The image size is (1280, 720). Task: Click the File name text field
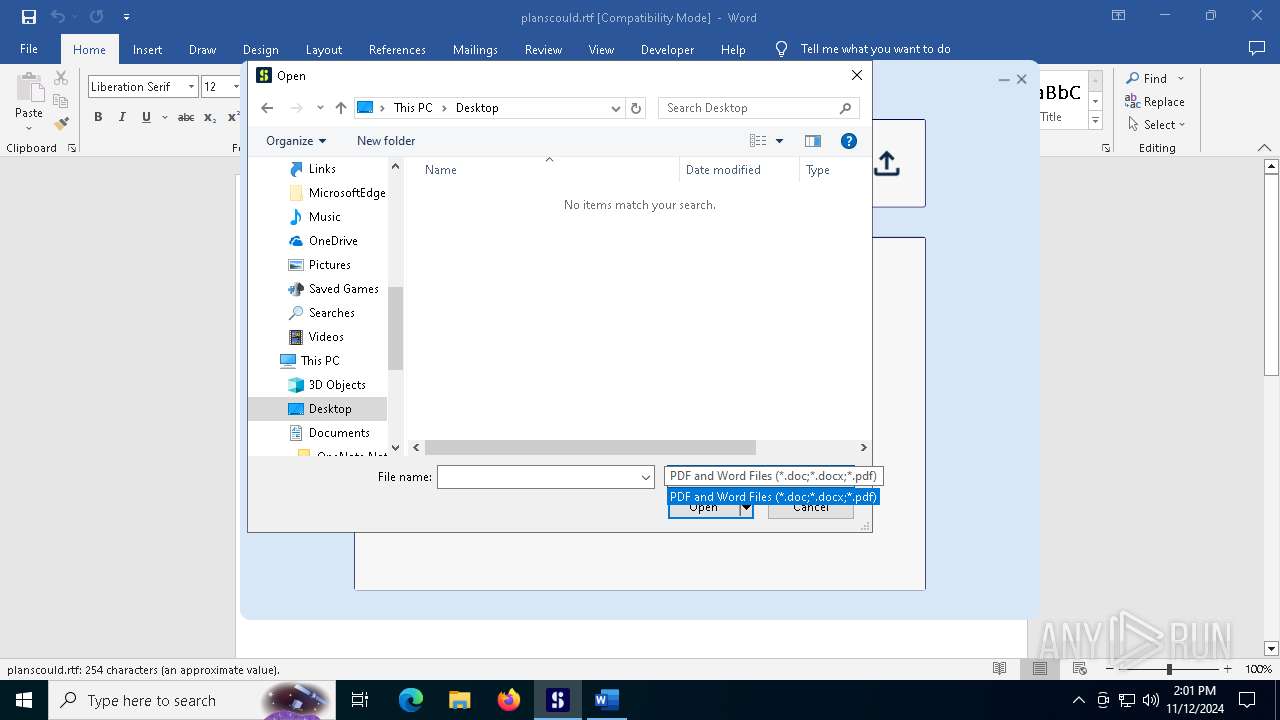[538, 478]
